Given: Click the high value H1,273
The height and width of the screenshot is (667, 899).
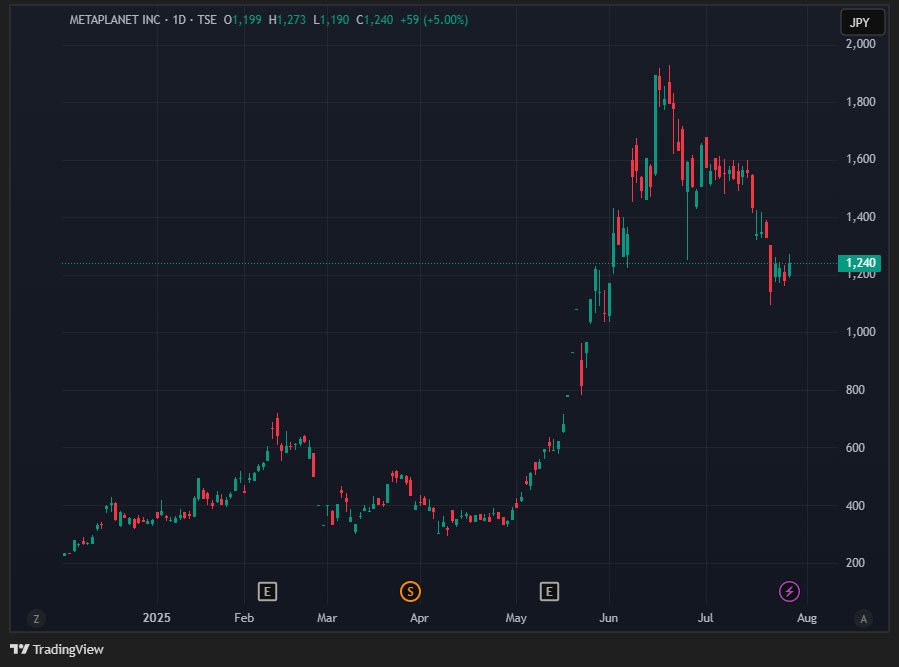Looking at the screenshot, I should [287, 20].
